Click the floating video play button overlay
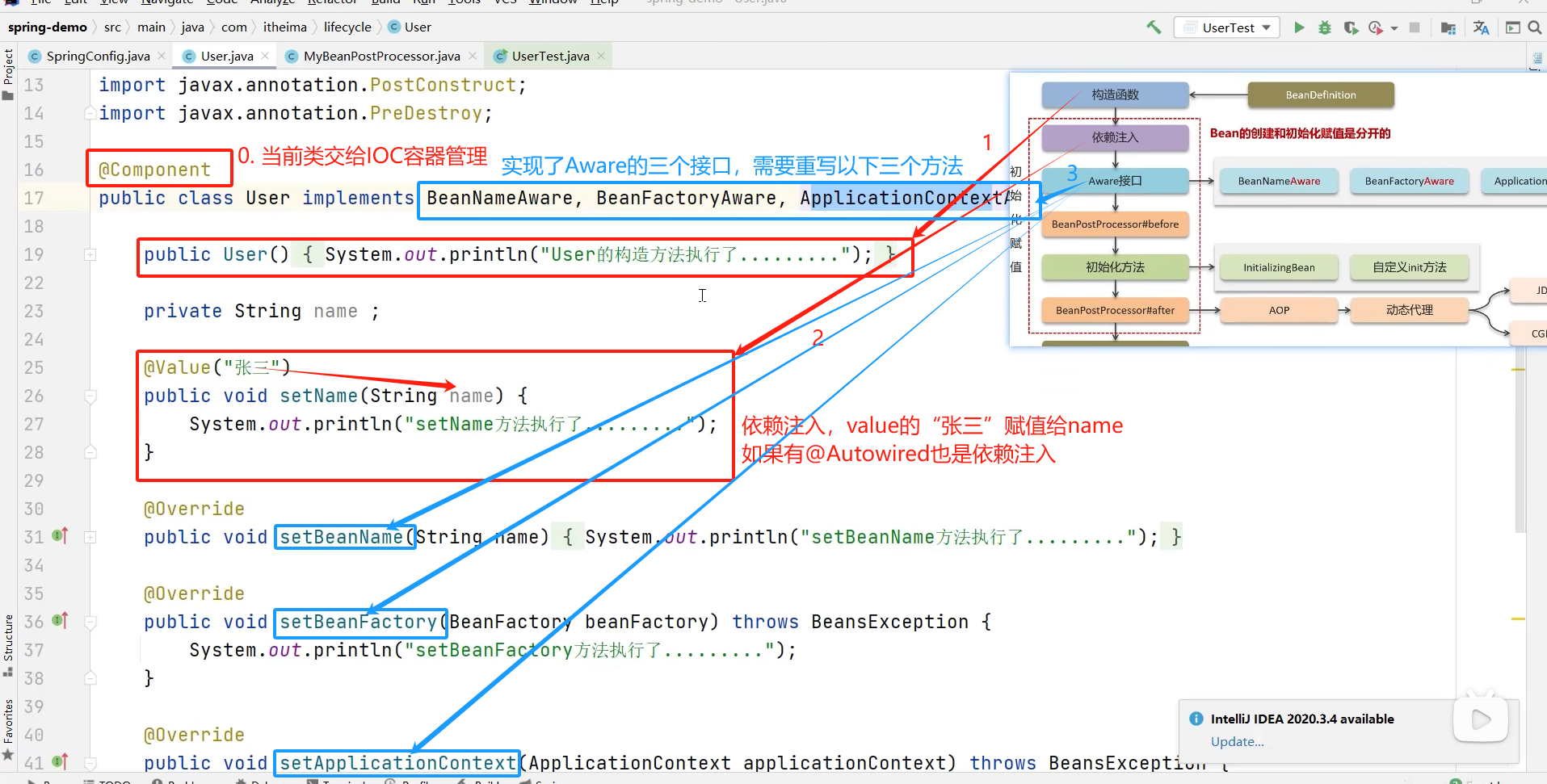The image size is (1547, 784). point(1481,719)
